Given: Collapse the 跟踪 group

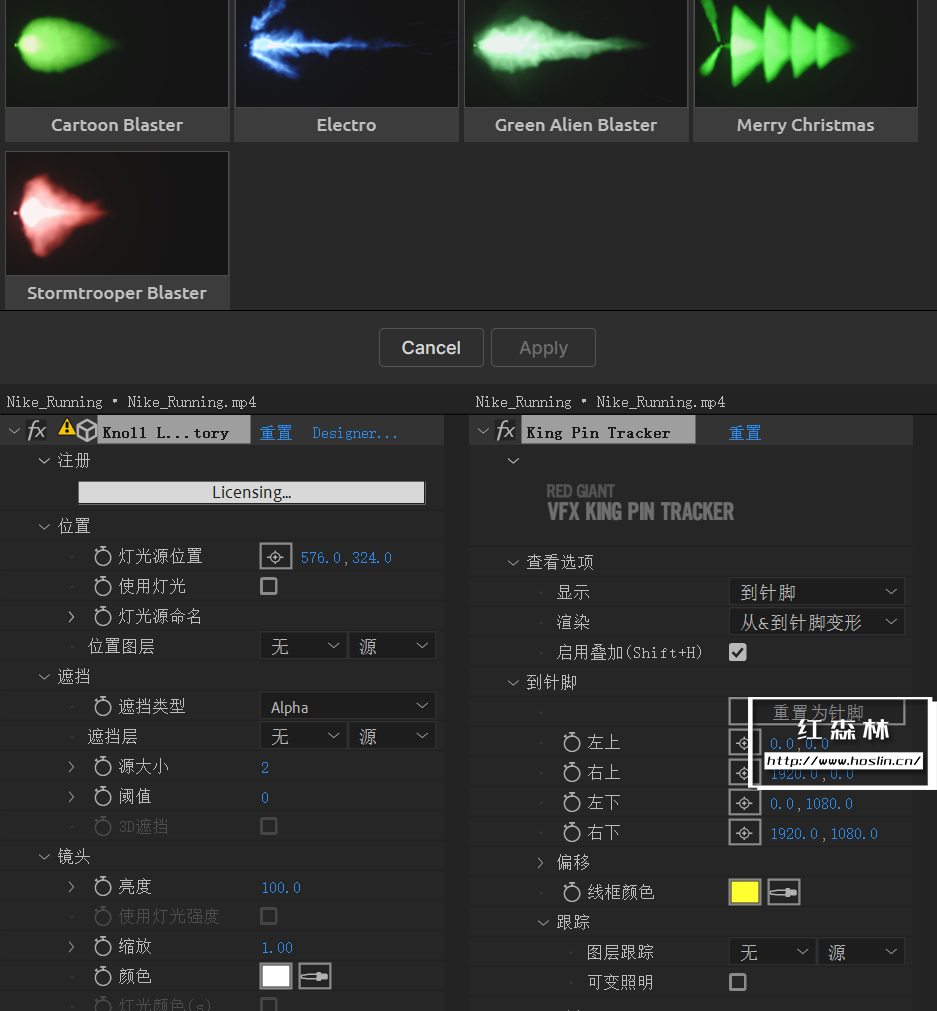Looking at the screenshot, I should click(x=544, y=923).
